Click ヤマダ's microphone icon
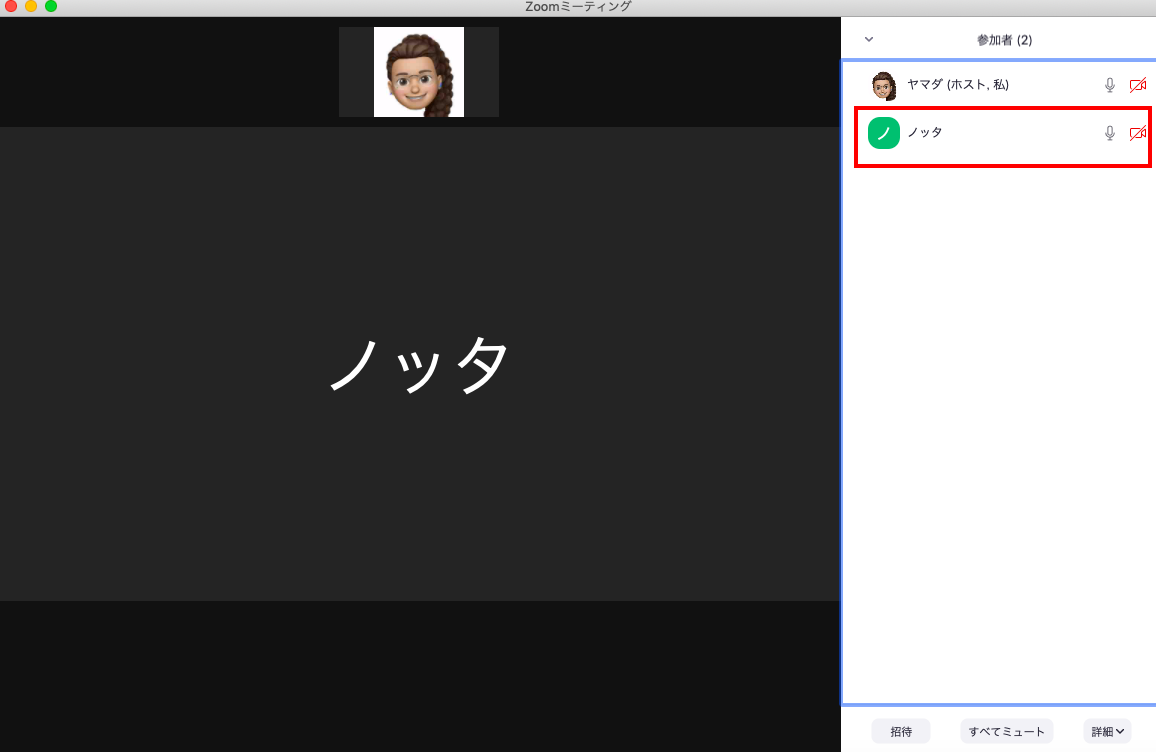This screenshot has height=752, width=1156. pos(1110,85)
